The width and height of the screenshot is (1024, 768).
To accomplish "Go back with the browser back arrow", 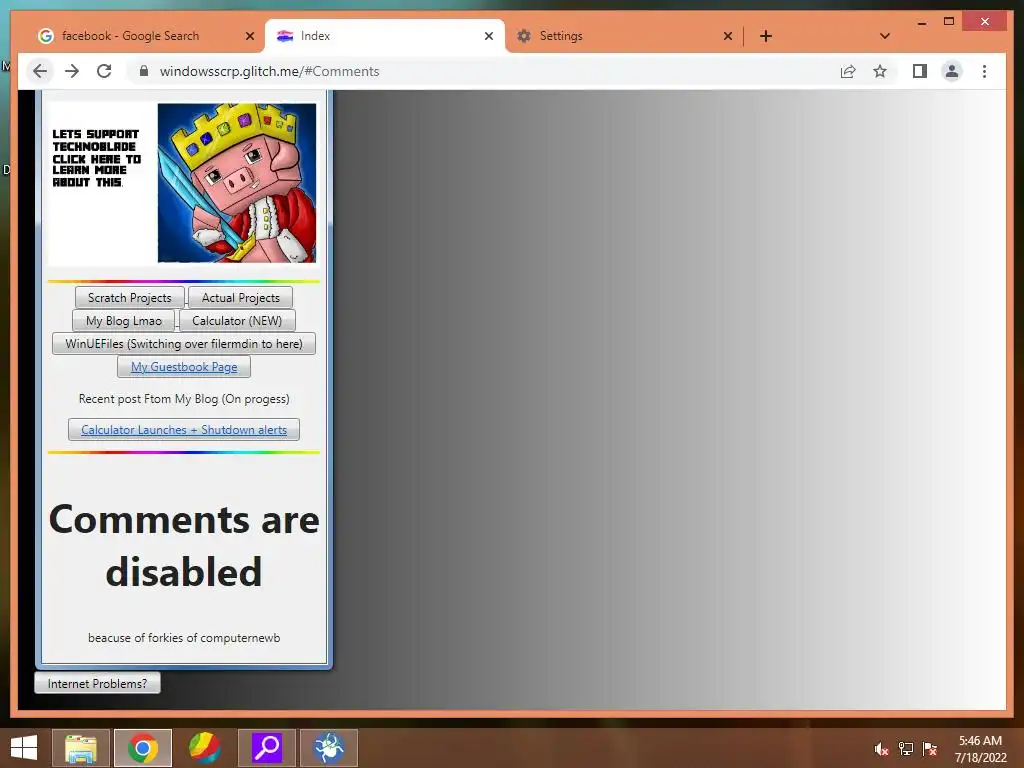I will tap(40, 71).
